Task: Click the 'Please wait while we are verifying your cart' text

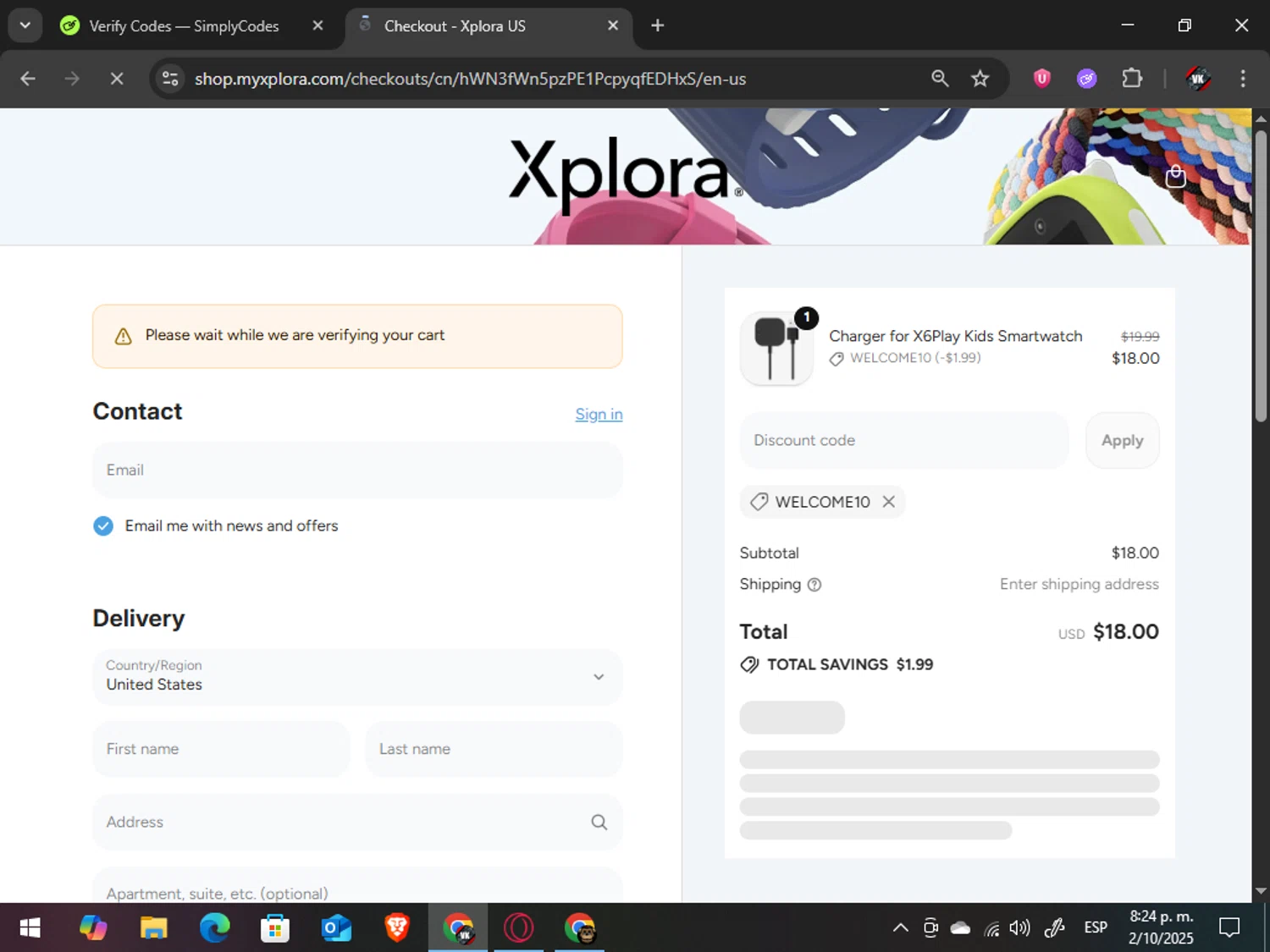Action: pos(295,335)
